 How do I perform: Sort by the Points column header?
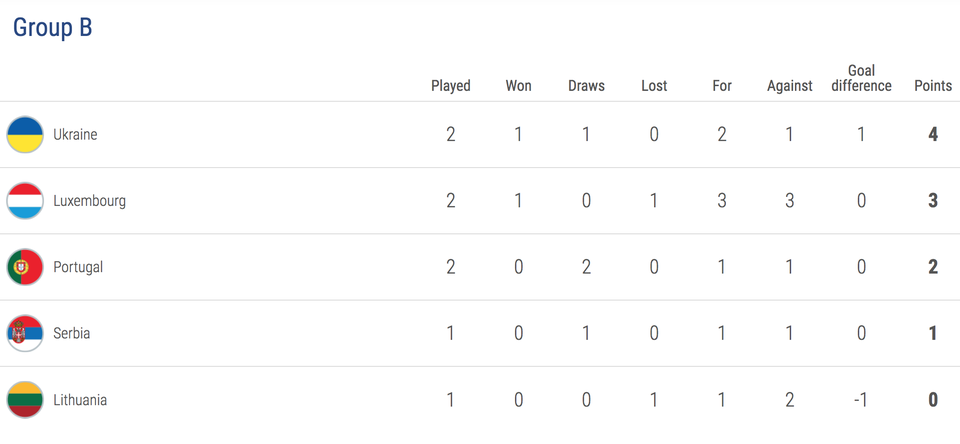(x=933, y=86)
